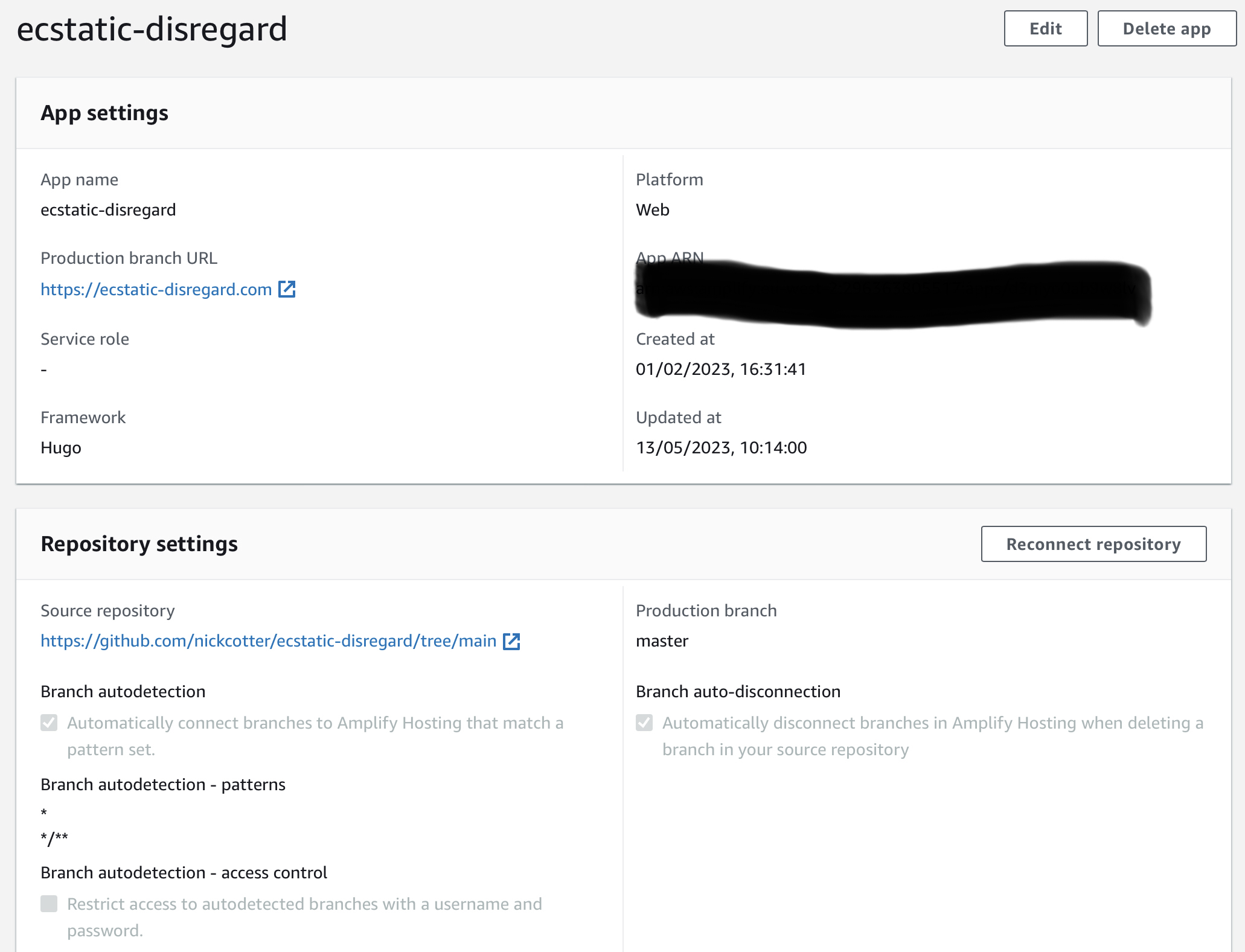Click the Source repository label

(107, 611)
